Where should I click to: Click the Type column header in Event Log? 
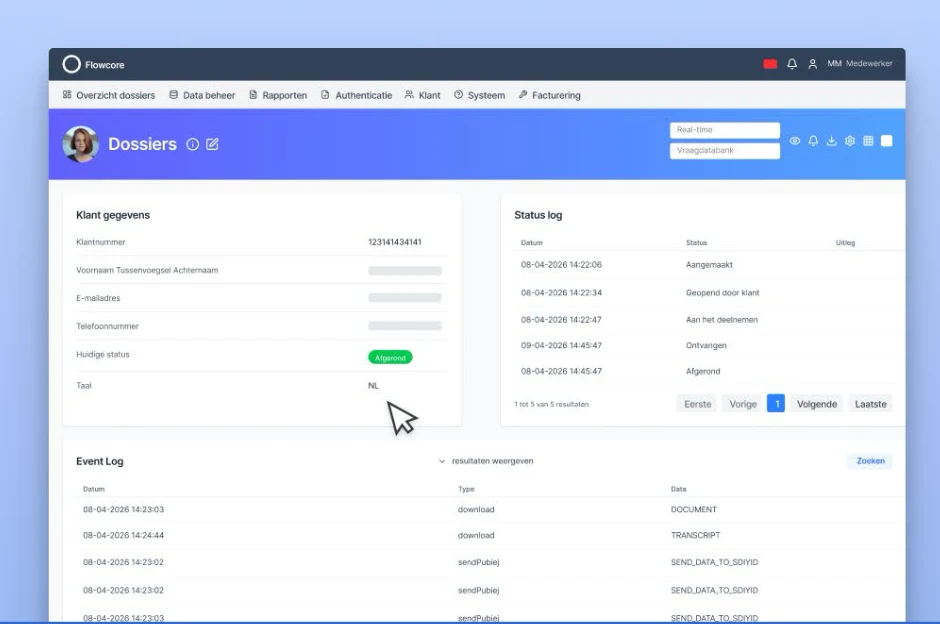[466, 489]
